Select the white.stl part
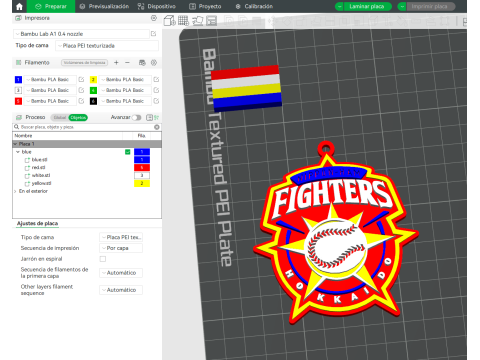 tap(41, 175)
